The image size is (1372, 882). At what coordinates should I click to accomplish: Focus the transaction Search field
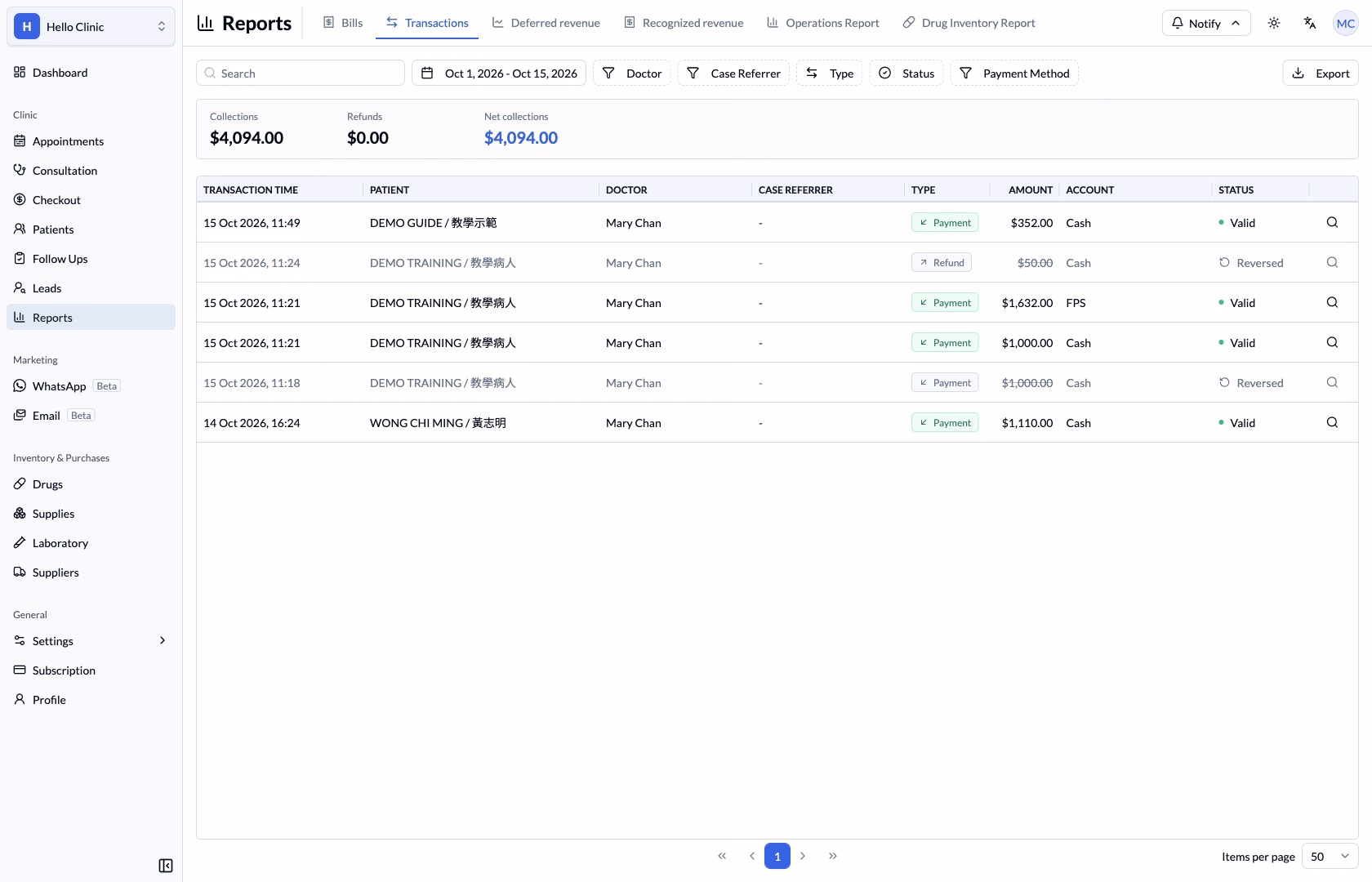(301, 73)
